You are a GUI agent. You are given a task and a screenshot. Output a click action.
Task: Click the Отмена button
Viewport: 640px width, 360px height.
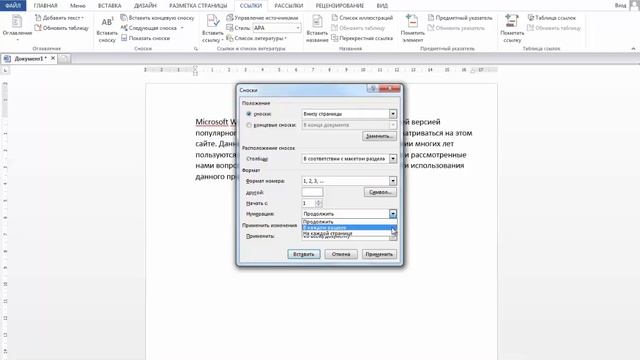tap(341, 254)
